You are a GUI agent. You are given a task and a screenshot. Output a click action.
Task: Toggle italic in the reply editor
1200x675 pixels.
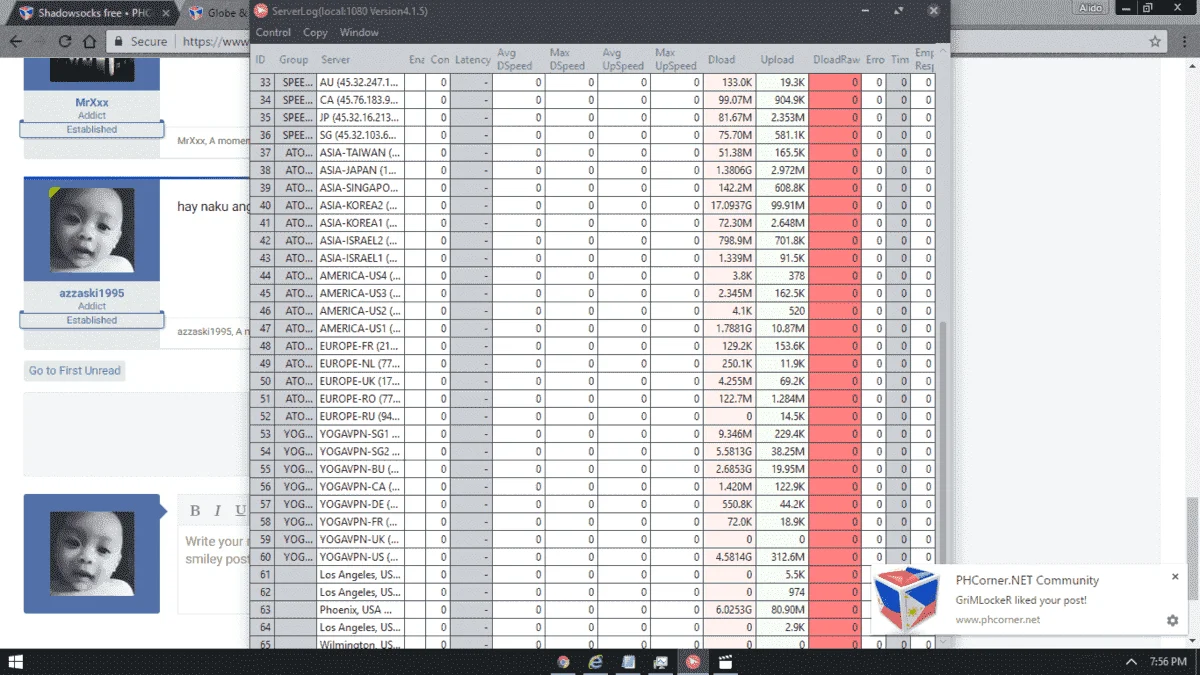(218, 511)
